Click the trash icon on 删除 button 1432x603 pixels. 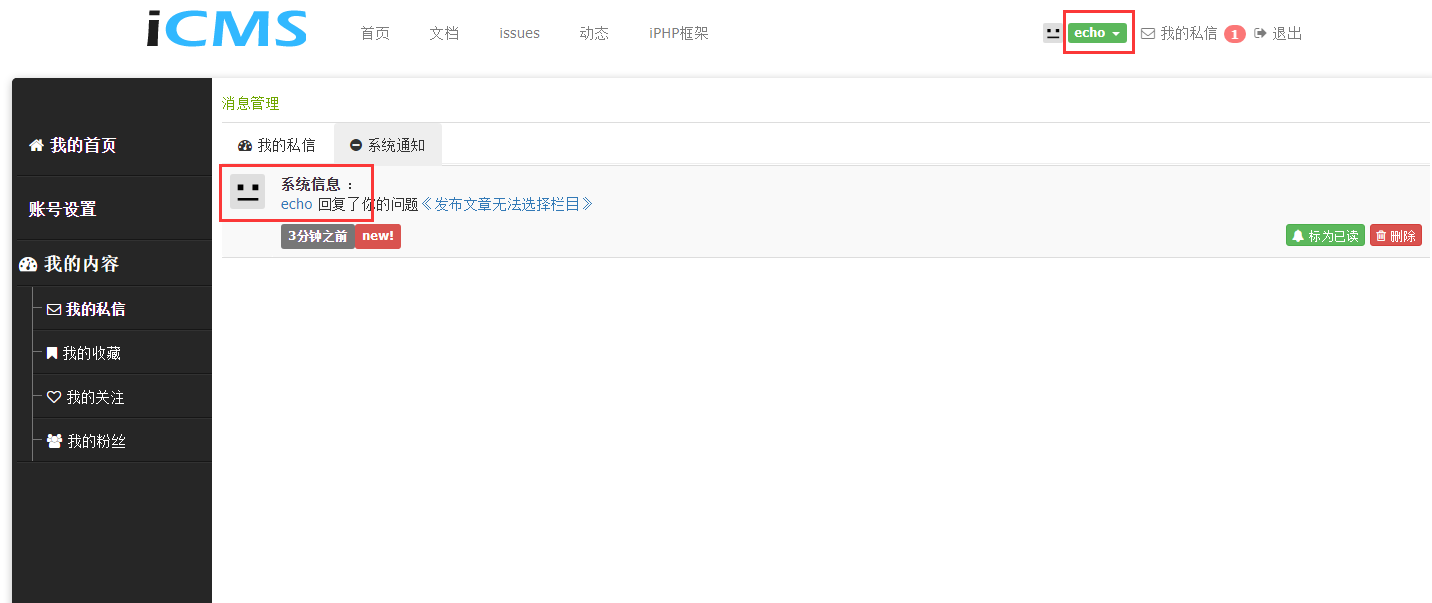click(x=1381, y=236)
